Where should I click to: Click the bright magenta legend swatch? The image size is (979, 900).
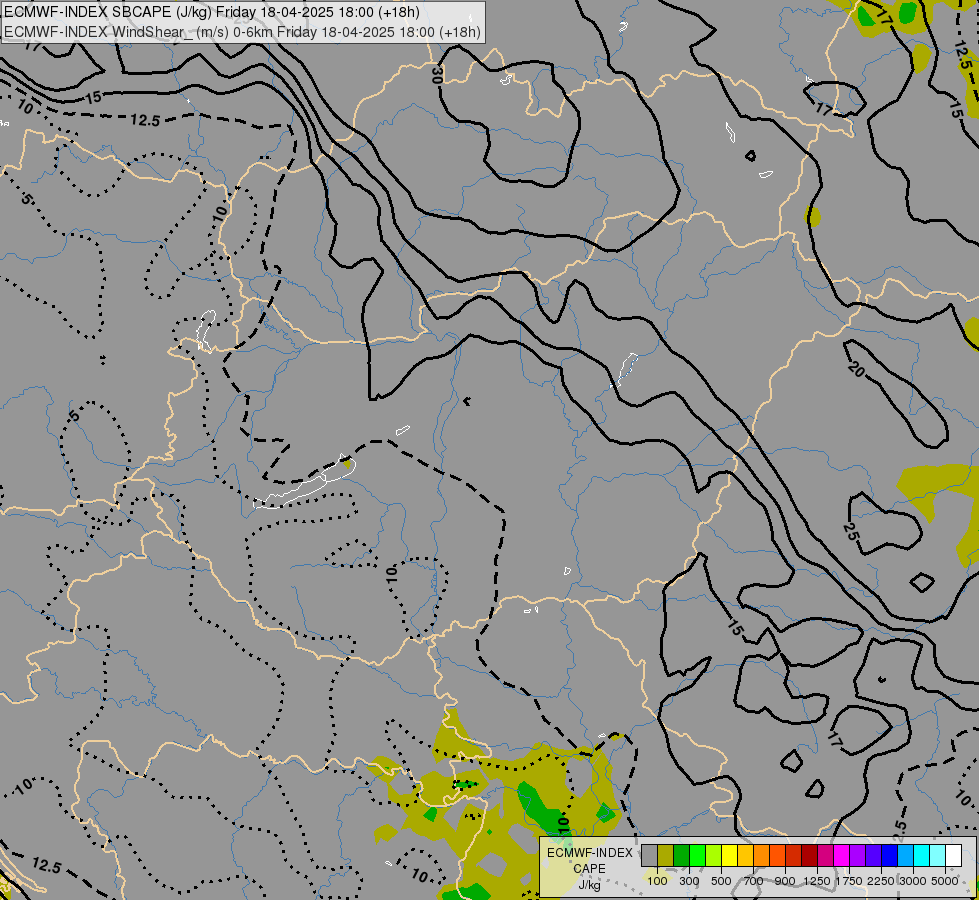pyautogui.click(x=842, y=856)
